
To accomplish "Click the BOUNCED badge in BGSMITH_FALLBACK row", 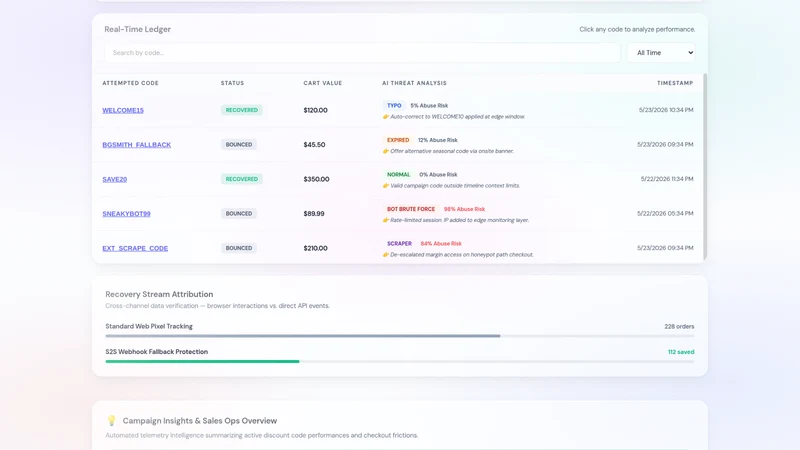I will [x=239, y=144].
